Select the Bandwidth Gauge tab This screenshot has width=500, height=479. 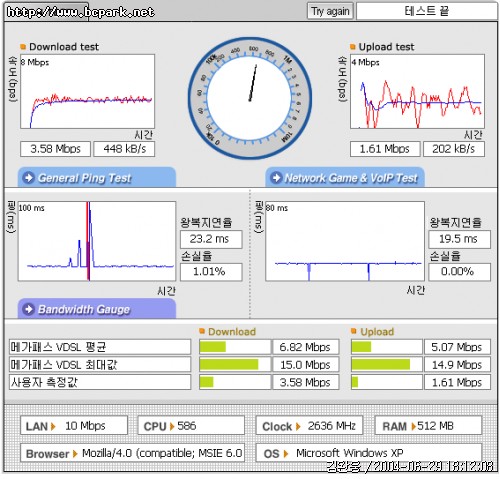tap(97, 309)
